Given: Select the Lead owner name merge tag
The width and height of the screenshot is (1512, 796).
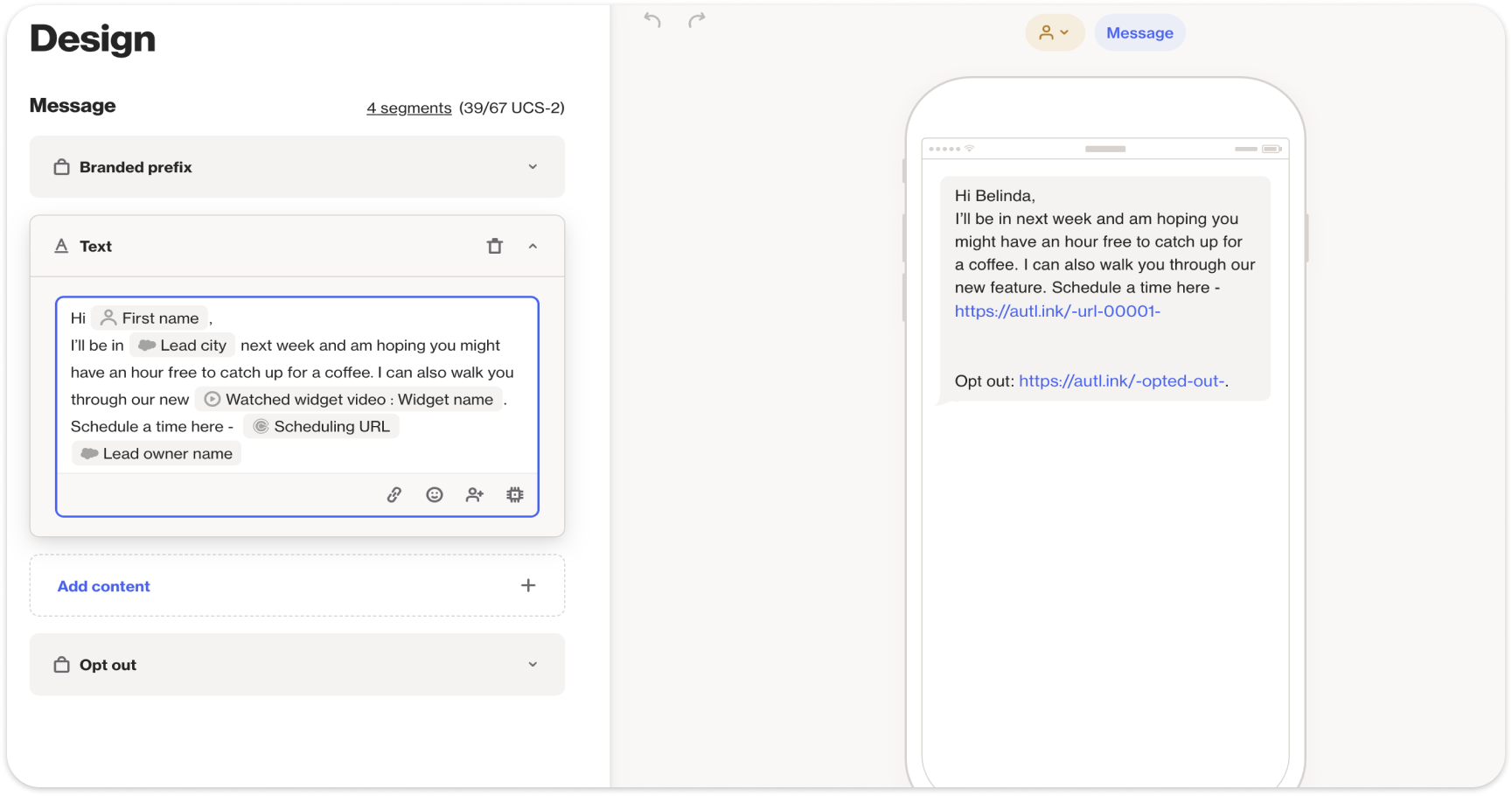Looking at the screenshot, I should [x=157, y=454].
